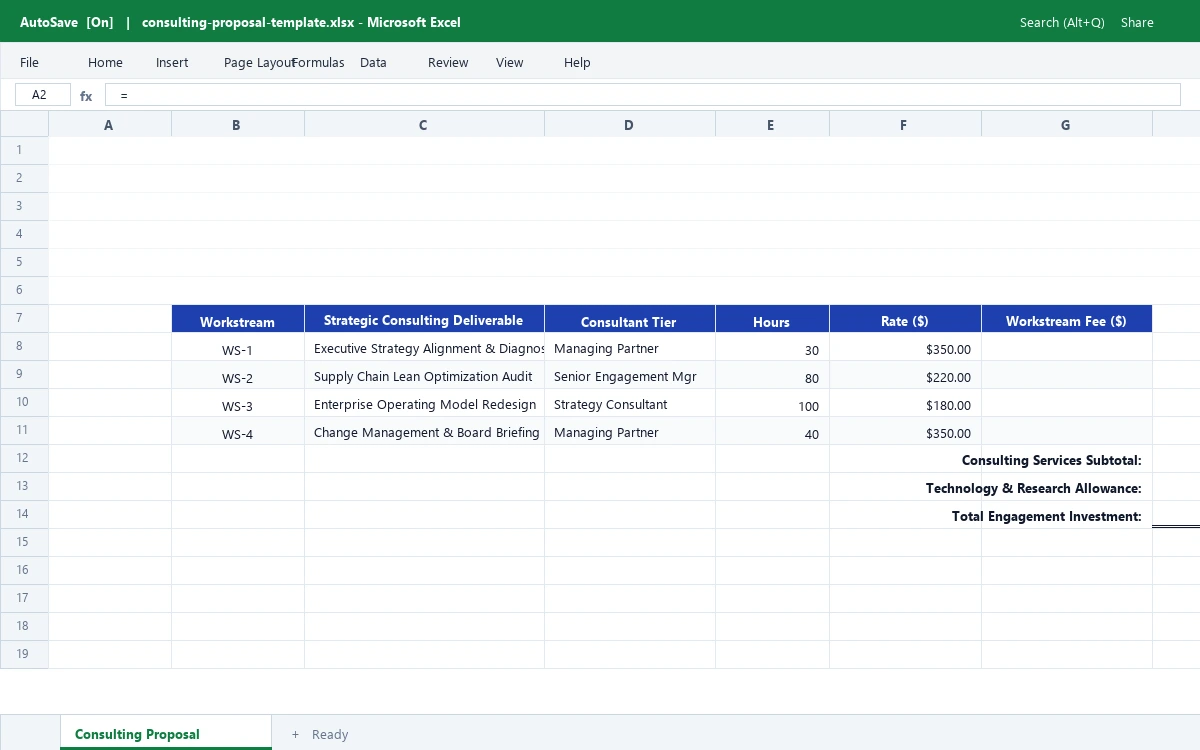Click the hours value 30

pos(772,347)
